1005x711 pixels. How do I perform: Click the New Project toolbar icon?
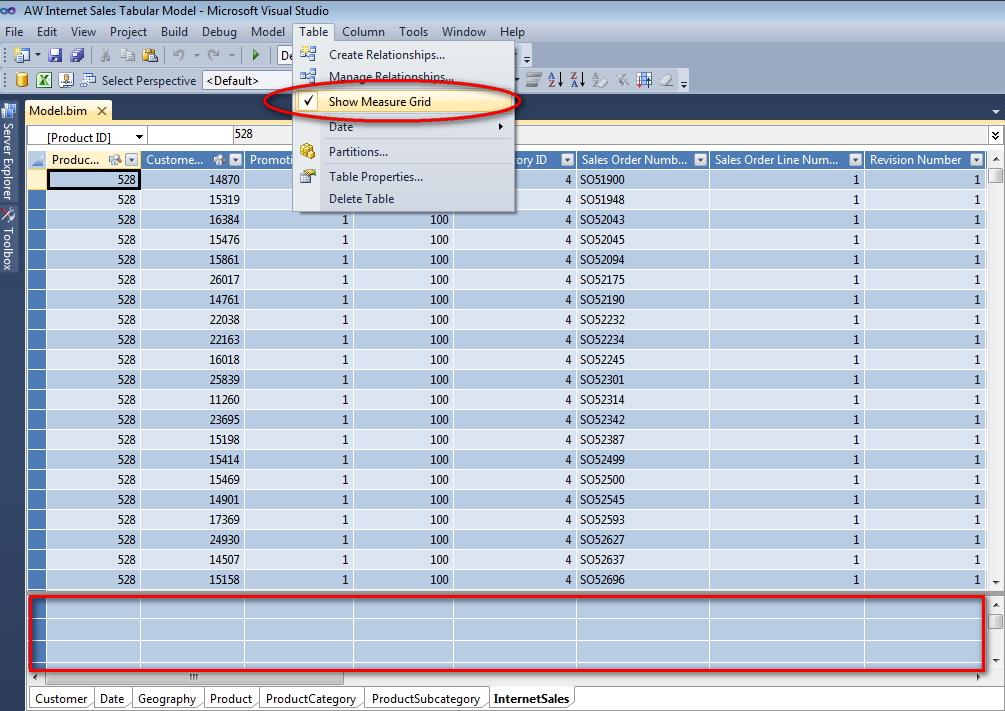point(22,55)
